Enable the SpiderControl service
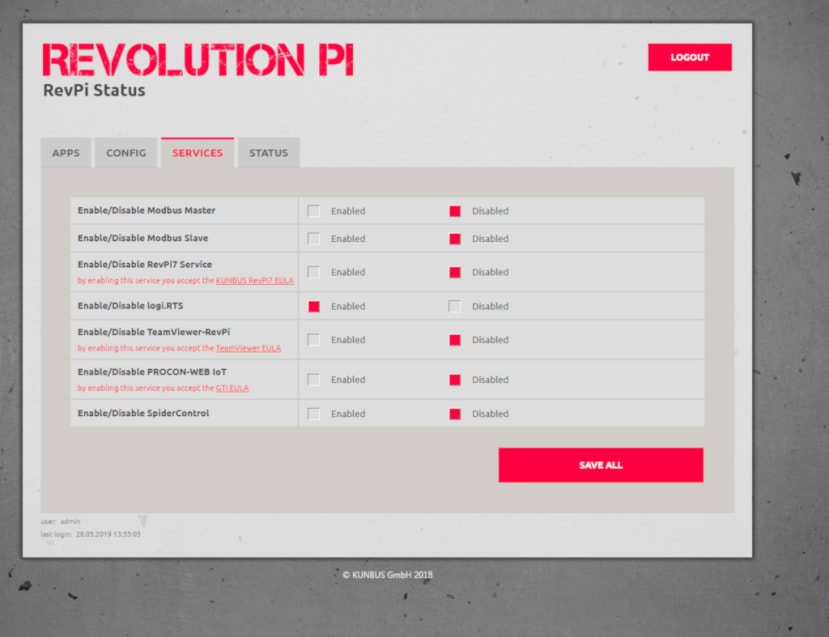This screenshot has height=637, width=829. coord(314,413)
